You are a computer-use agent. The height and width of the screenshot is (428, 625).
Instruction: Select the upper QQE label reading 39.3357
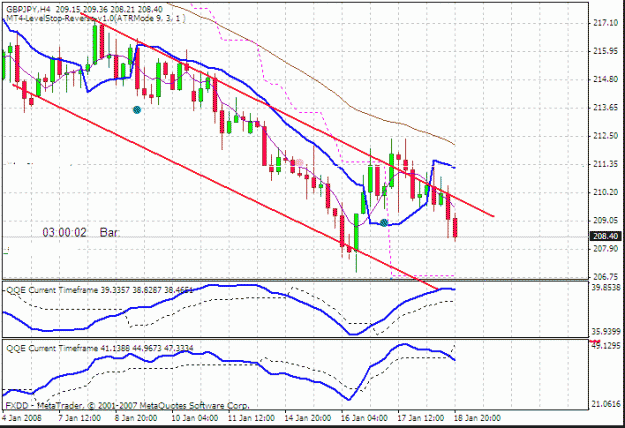tap(100, 290)
